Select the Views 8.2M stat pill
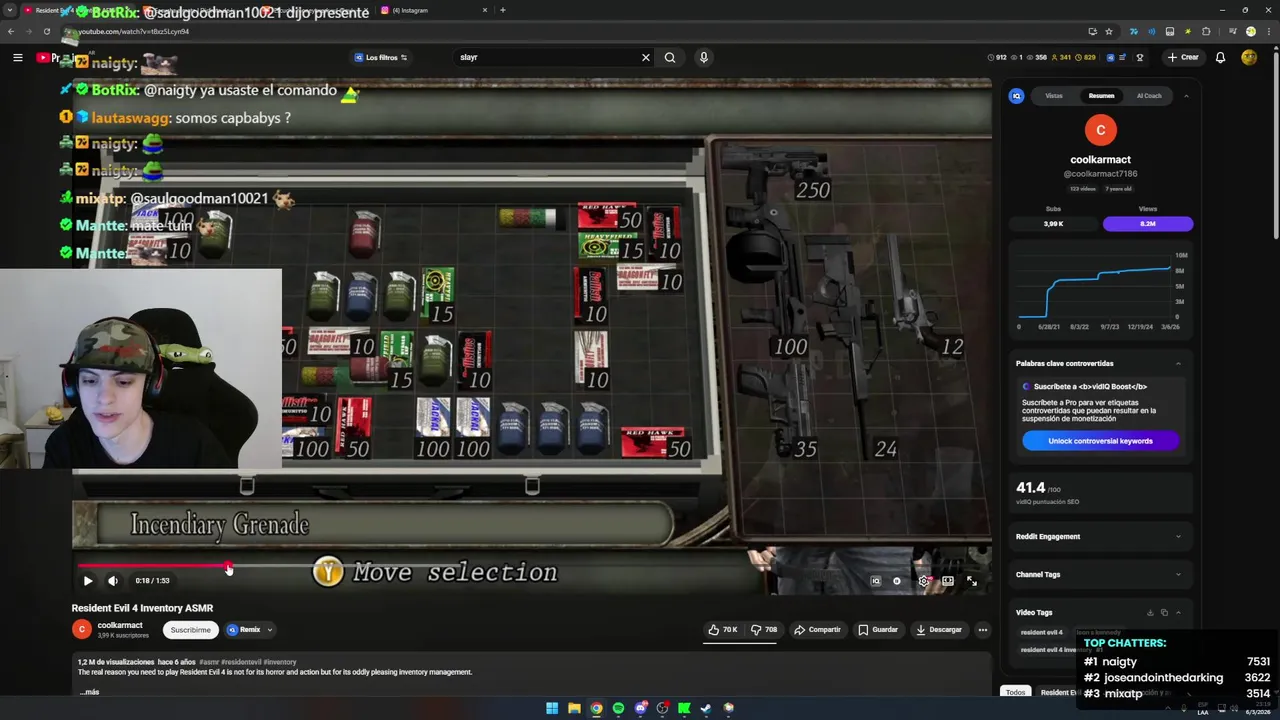The height and width of the screenshot is (720, 1280). click(x=1148, y=224)
